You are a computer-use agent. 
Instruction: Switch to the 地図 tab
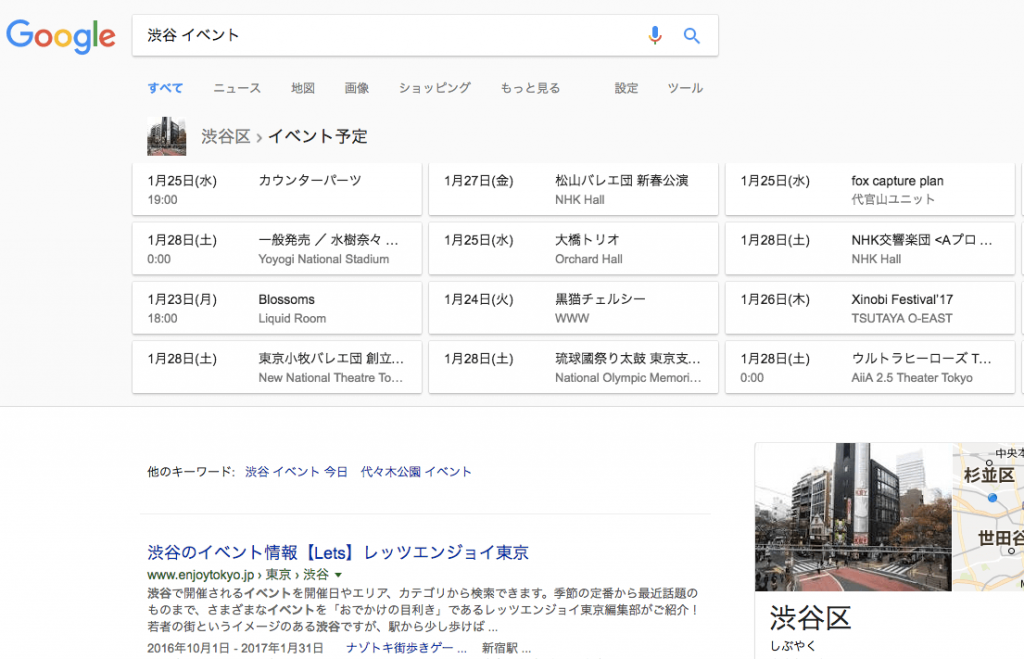[303, 88]
